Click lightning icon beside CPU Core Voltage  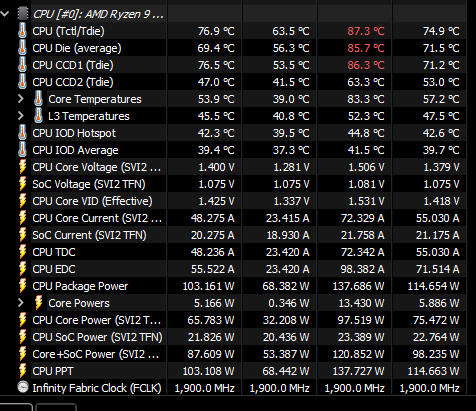[22, 167]
